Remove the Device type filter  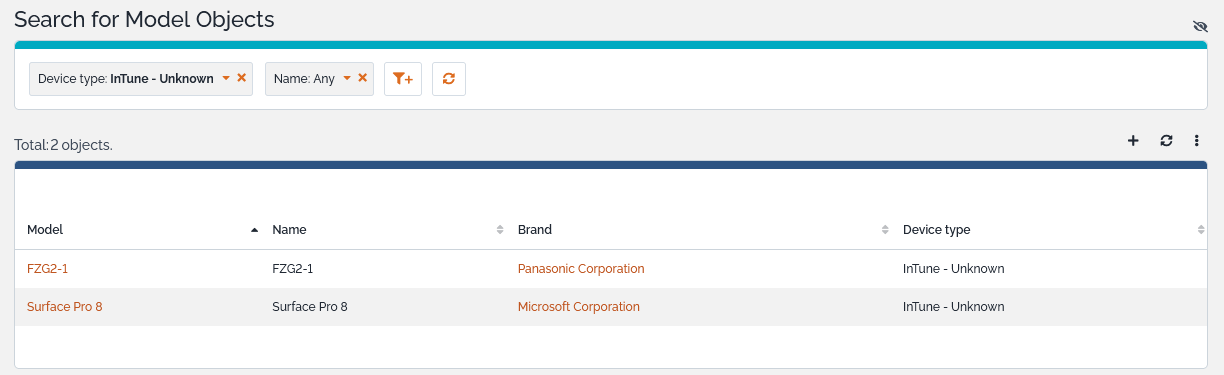tap(241, 78)
